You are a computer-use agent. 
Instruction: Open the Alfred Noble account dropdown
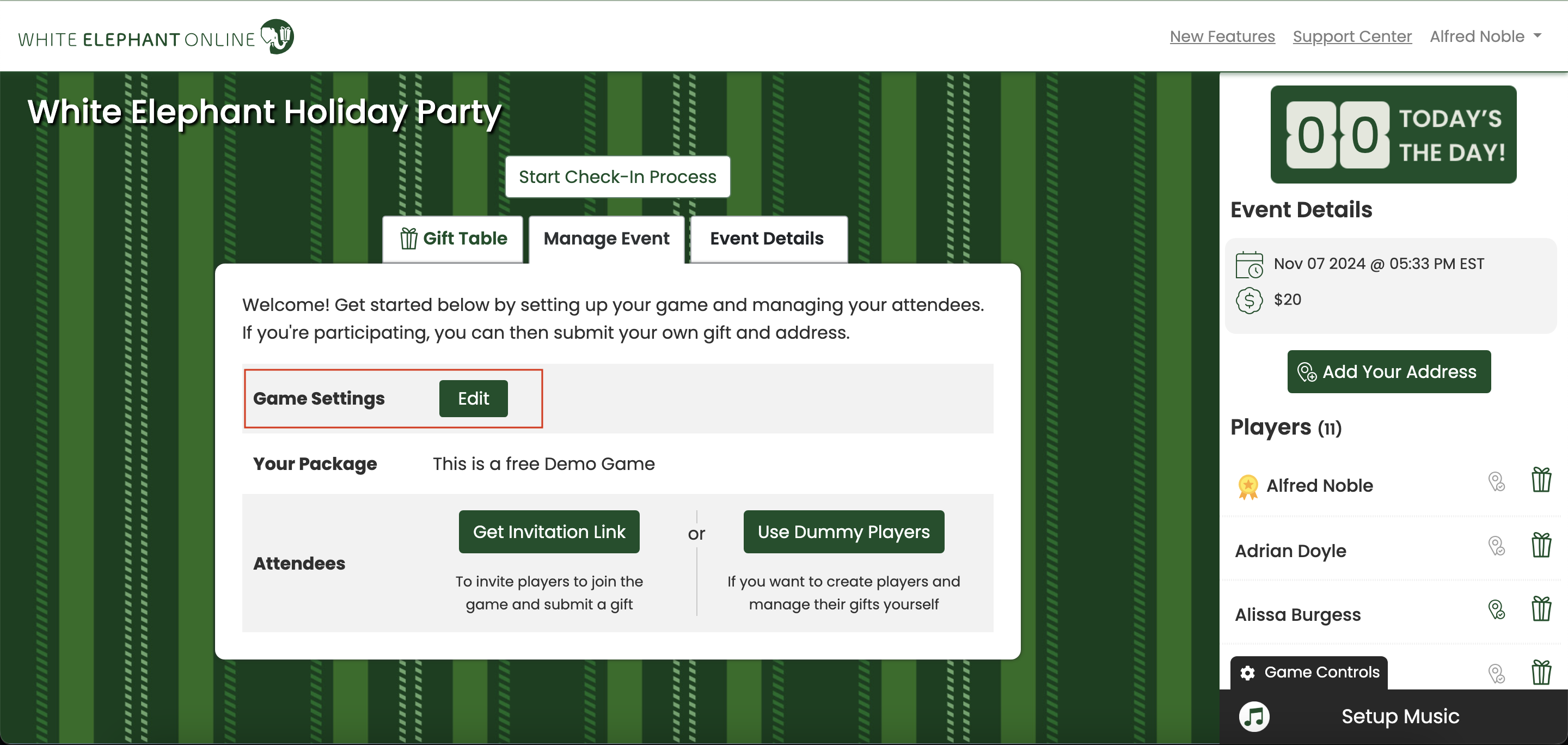1485,36
